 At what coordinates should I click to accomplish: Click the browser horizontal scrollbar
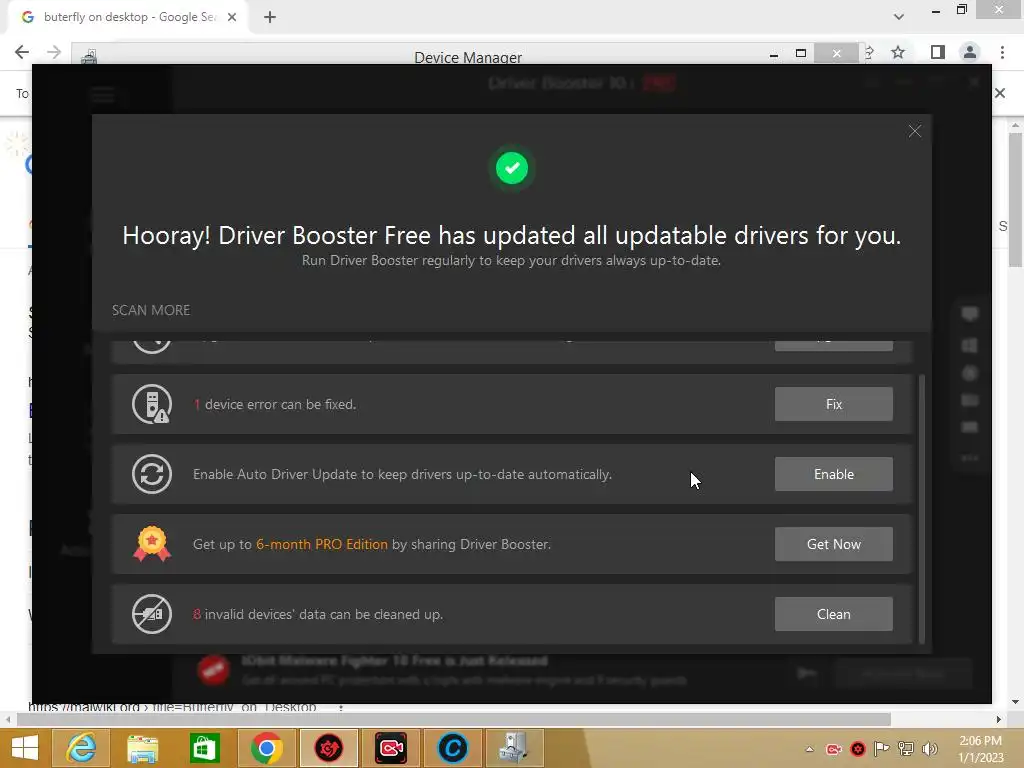[453, 719]
